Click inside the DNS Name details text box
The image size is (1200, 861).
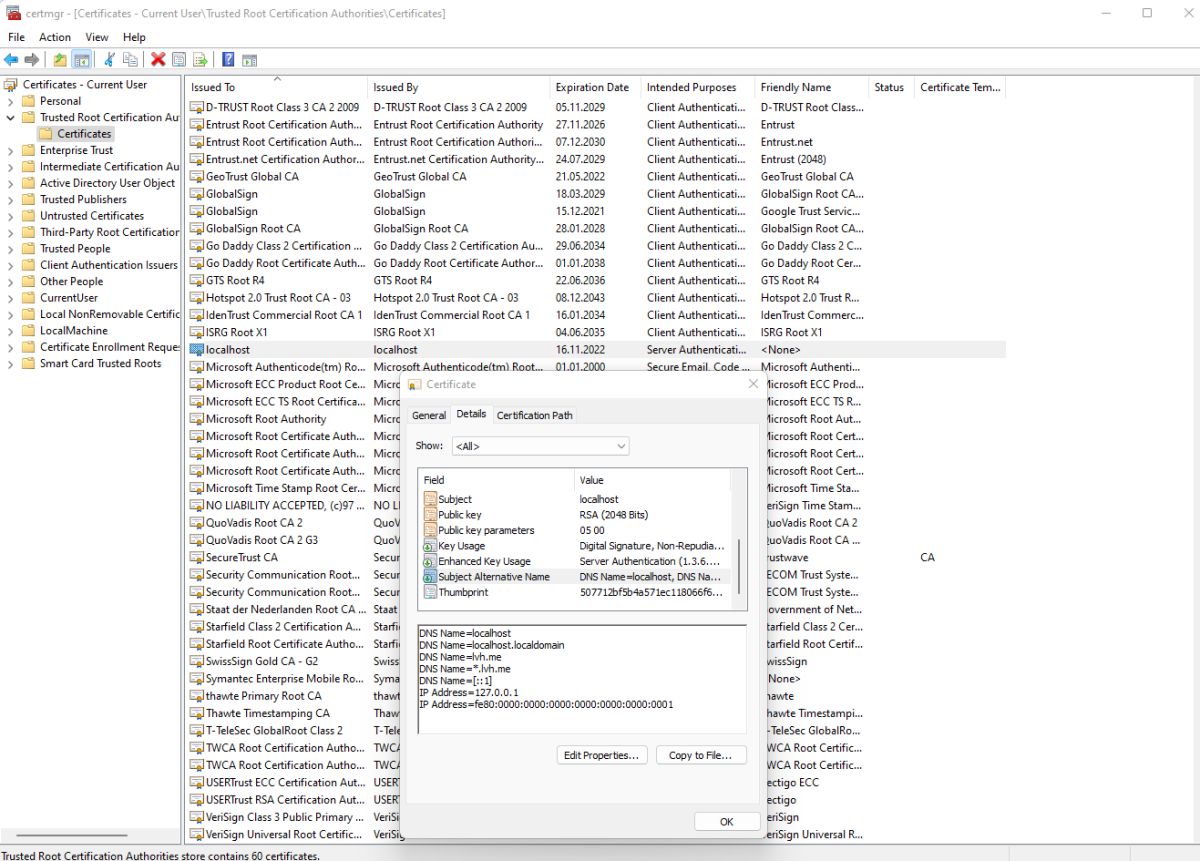[x=582, y=679]
